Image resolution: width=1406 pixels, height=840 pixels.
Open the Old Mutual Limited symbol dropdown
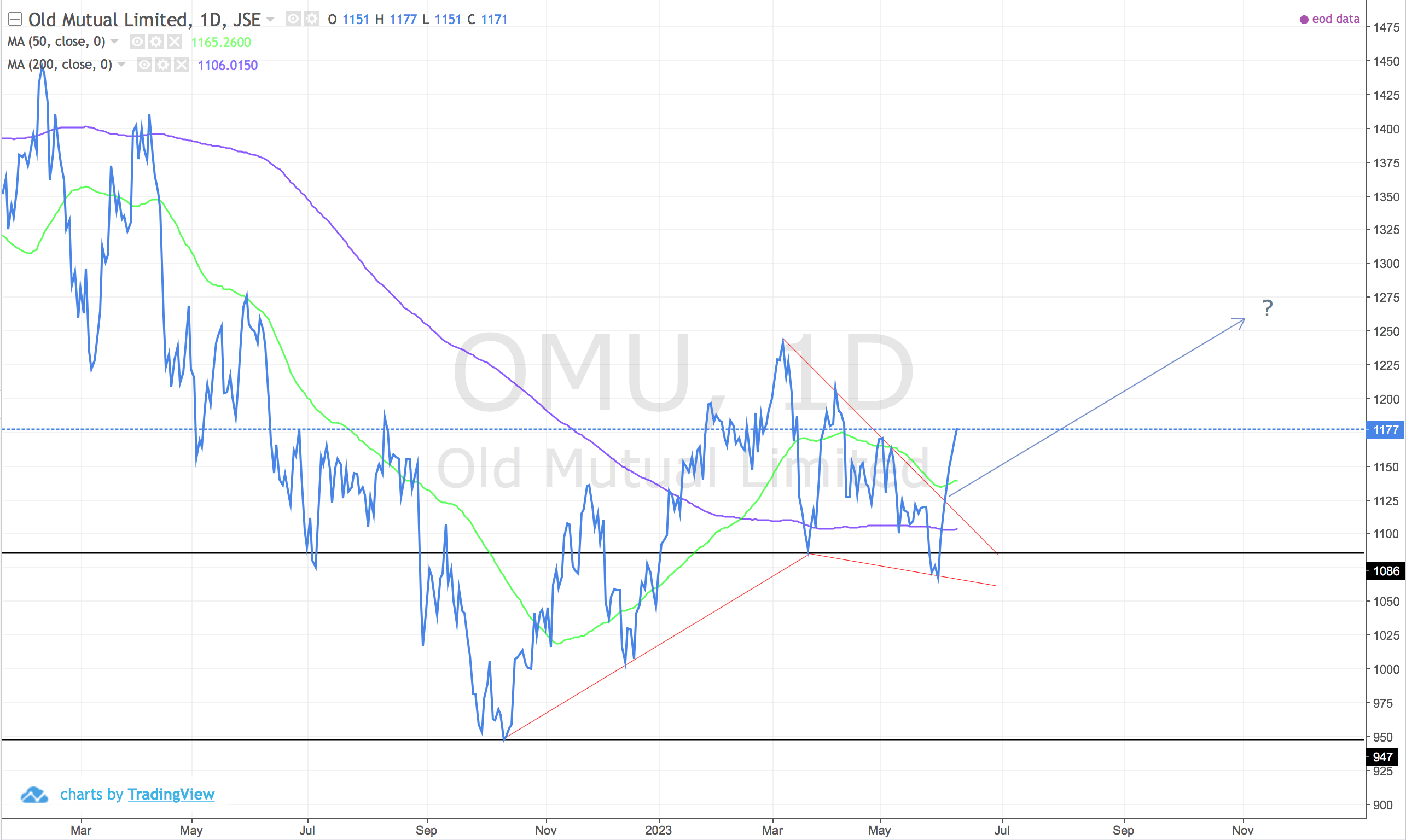pos(271,20)
